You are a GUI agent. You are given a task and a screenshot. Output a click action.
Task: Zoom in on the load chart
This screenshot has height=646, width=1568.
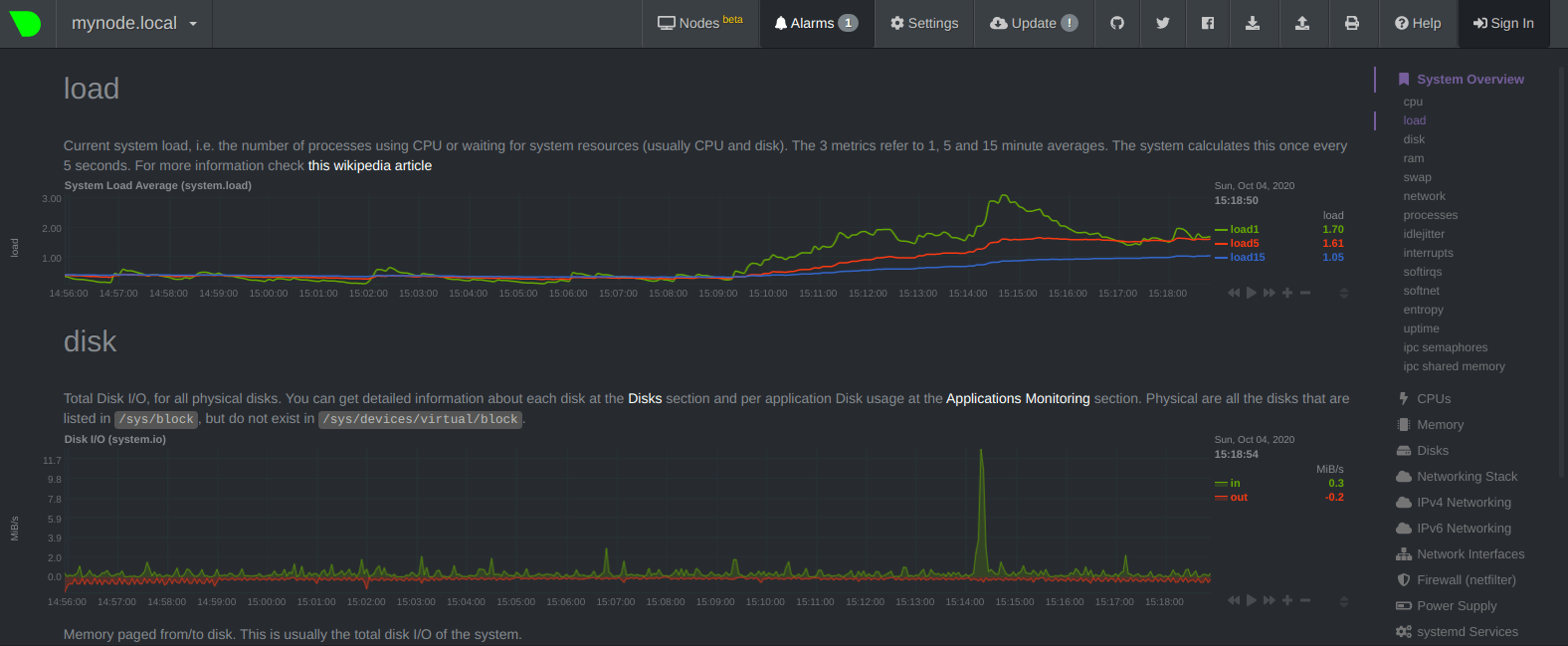1287,293
